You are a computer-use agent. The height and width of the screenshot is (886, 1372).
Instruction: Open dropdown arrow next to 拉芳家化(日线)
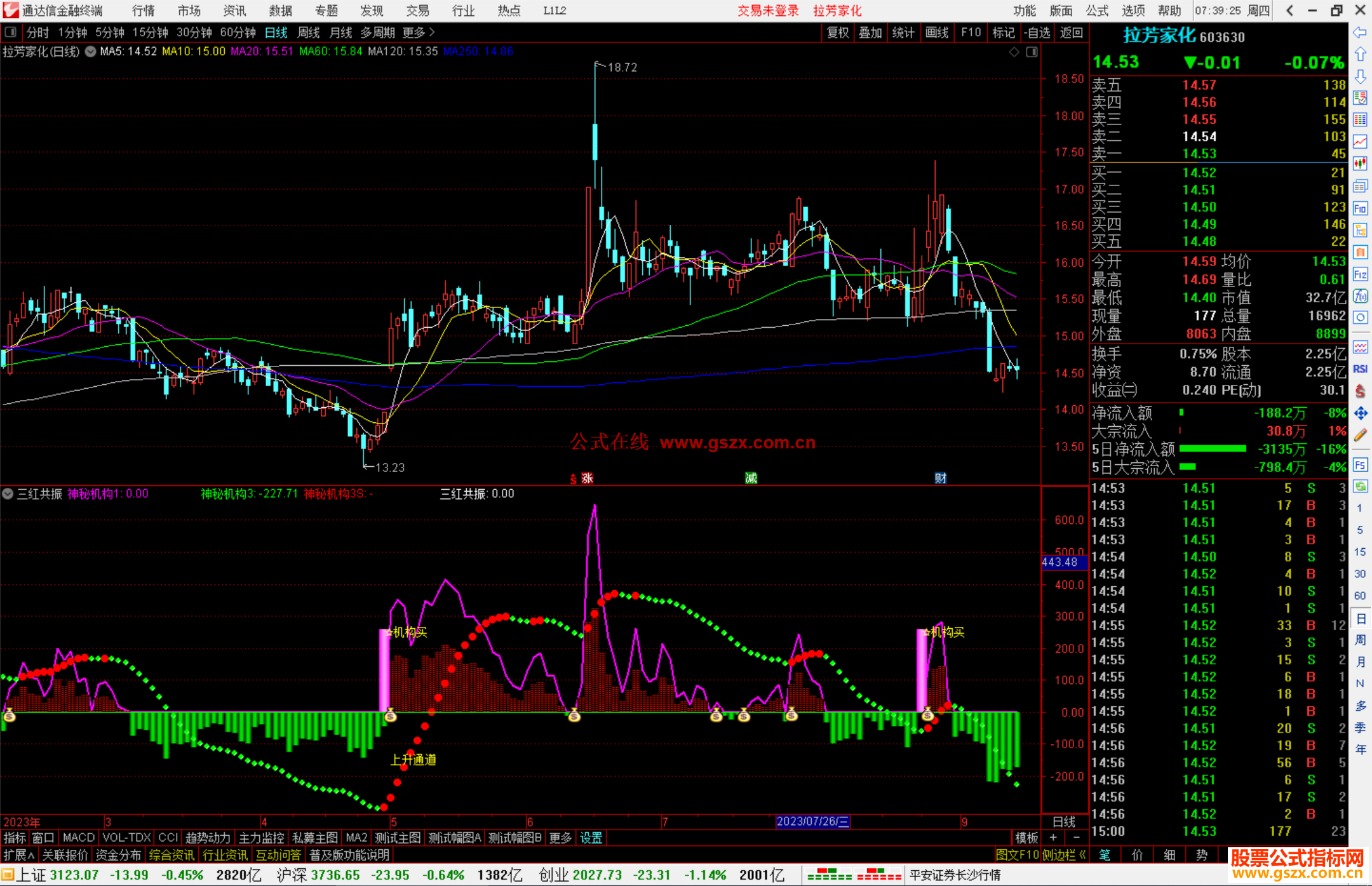(x=90, y=52)
